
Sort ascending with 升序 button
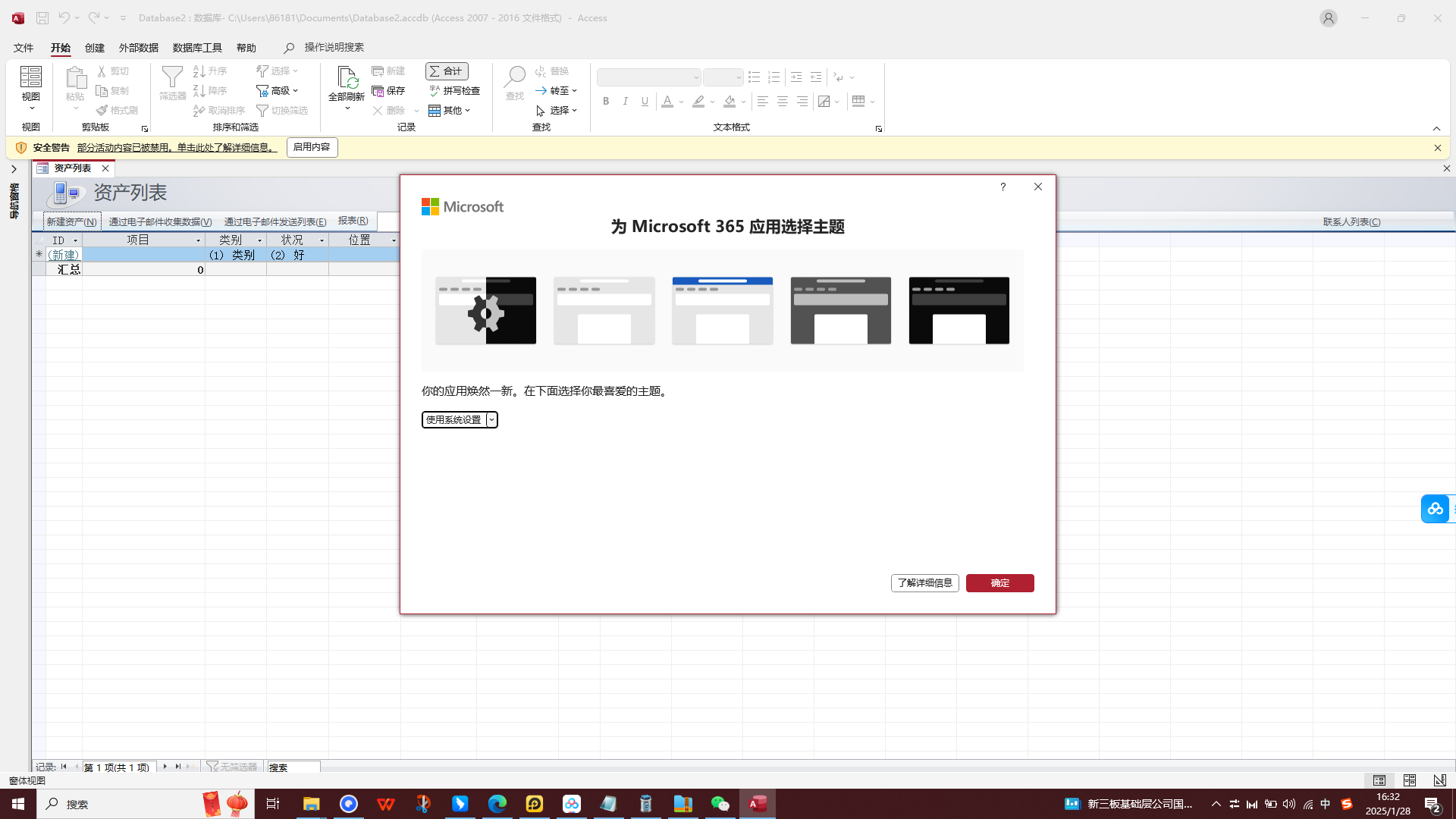tap(210, 71)
